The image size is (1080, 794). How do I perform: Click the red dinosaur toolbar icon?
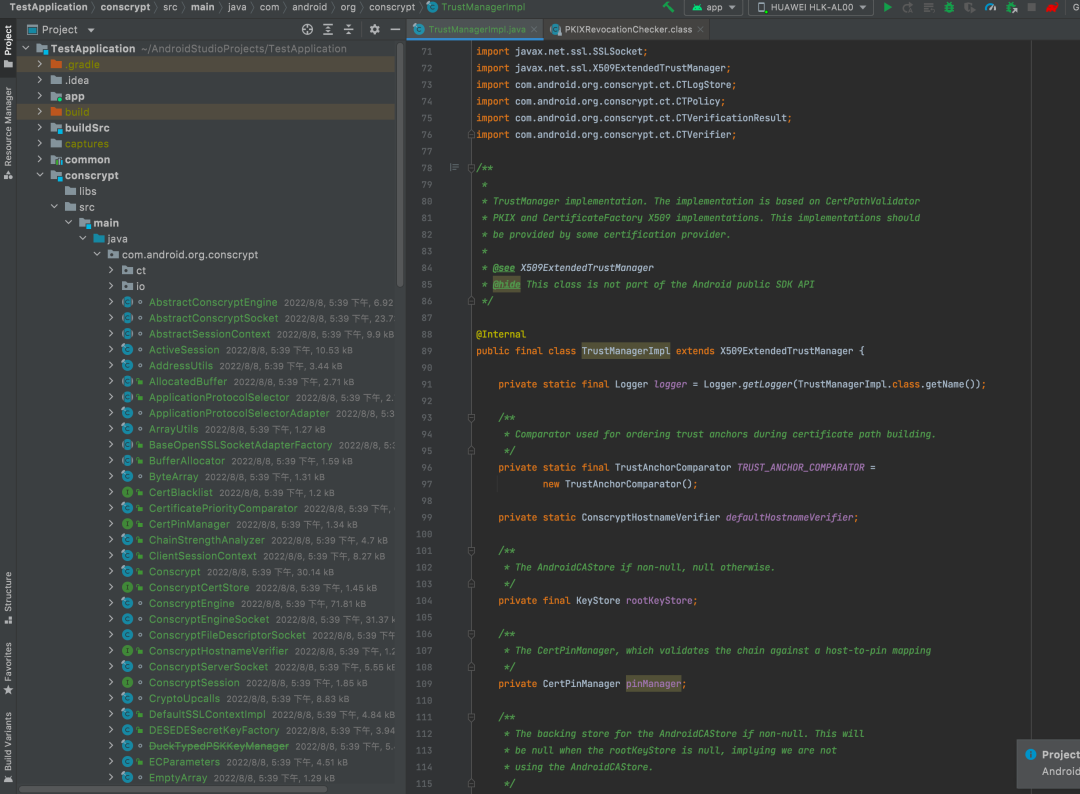1052,8
